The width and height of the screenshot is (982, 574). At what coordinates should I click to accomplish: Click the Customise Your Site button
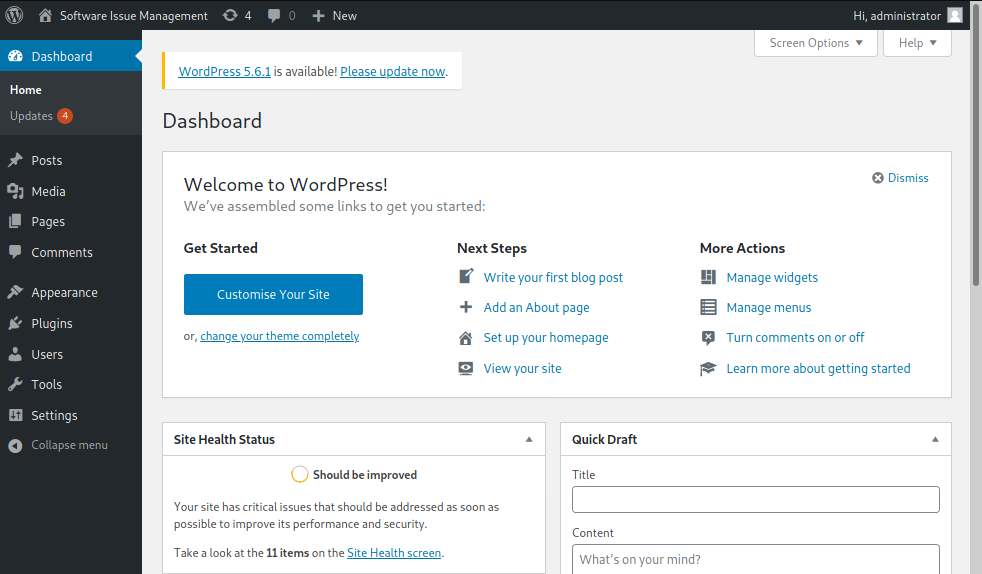pyautogui.click(x=273, y=294)
